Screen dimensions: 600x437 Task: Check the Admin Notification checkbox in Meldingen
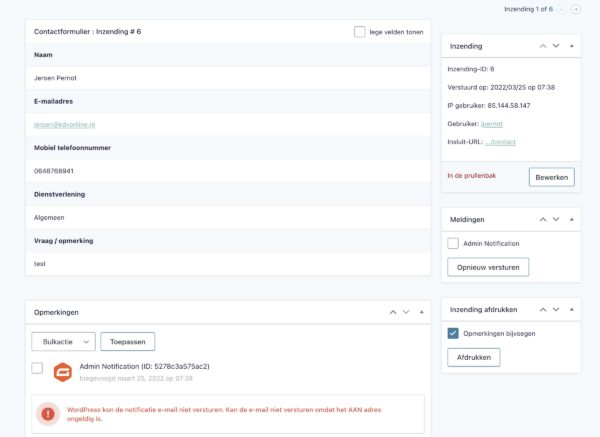(453, 243)
